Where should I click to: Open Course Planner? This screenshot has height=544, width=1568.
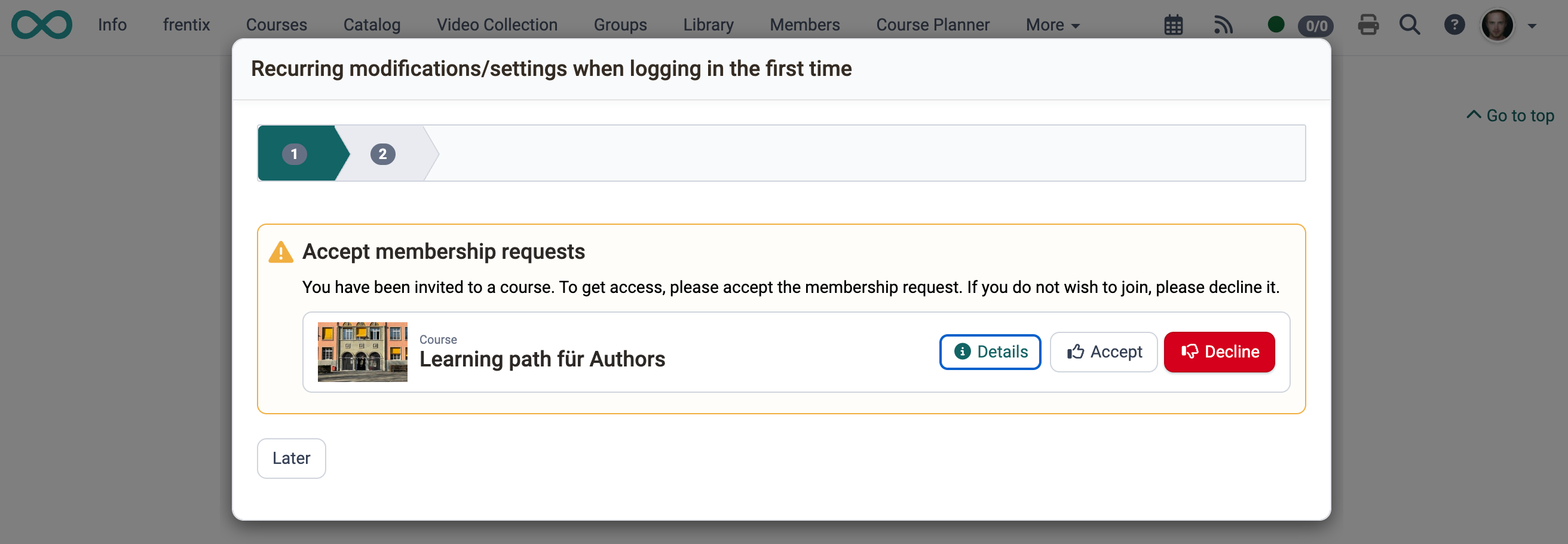pos(933,25)
